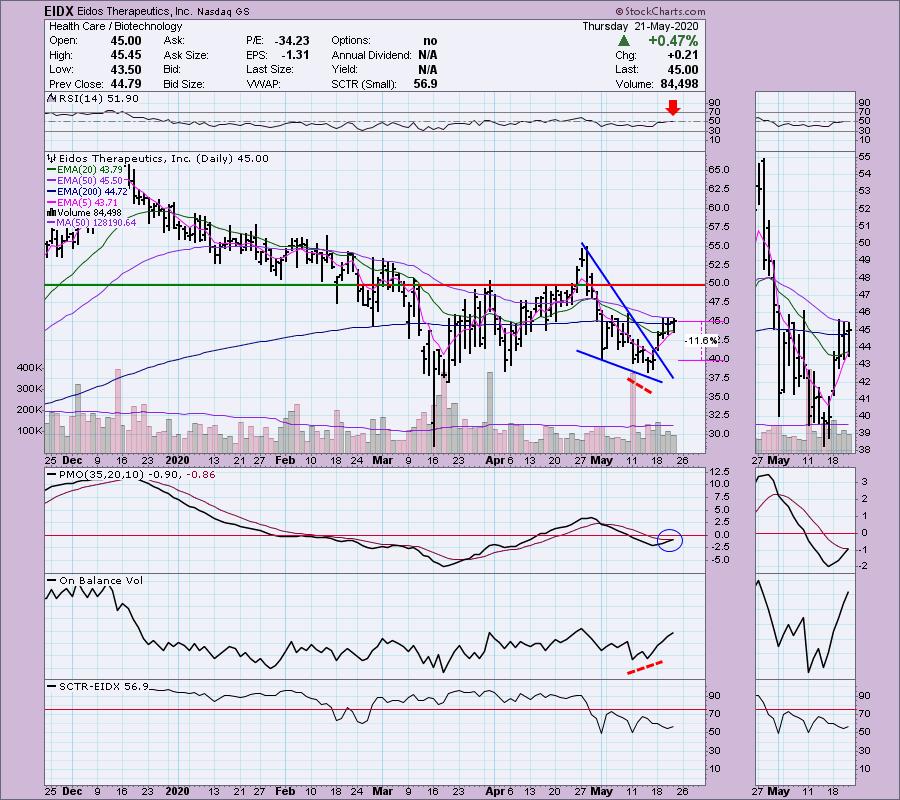Image resolution: width=900 pixels, height=800 pixels.
Task: Open the StockCharts.com copyright label
Action: coord(660,11)
